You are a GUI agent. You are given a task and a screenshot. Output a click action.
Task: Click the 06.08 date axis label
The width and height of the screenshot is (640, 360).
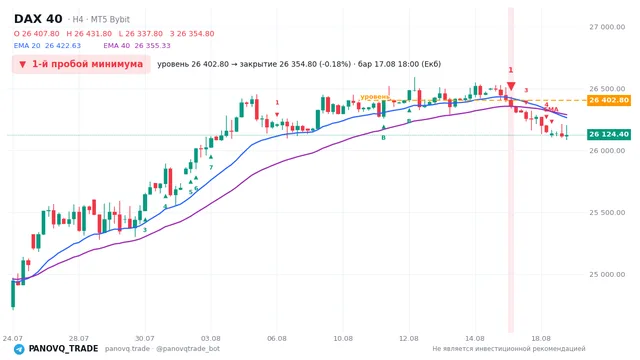(x=277, y=338)
